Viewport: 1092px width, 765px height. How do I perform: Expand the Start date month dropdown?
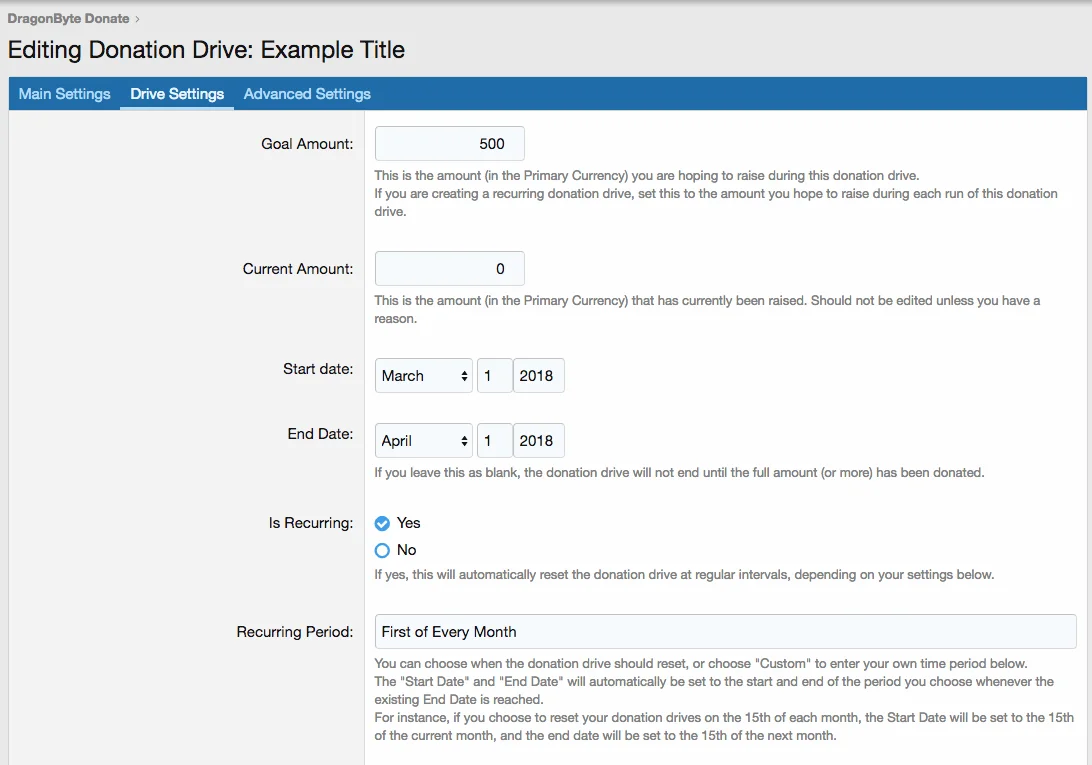click(x=424, y=376)
